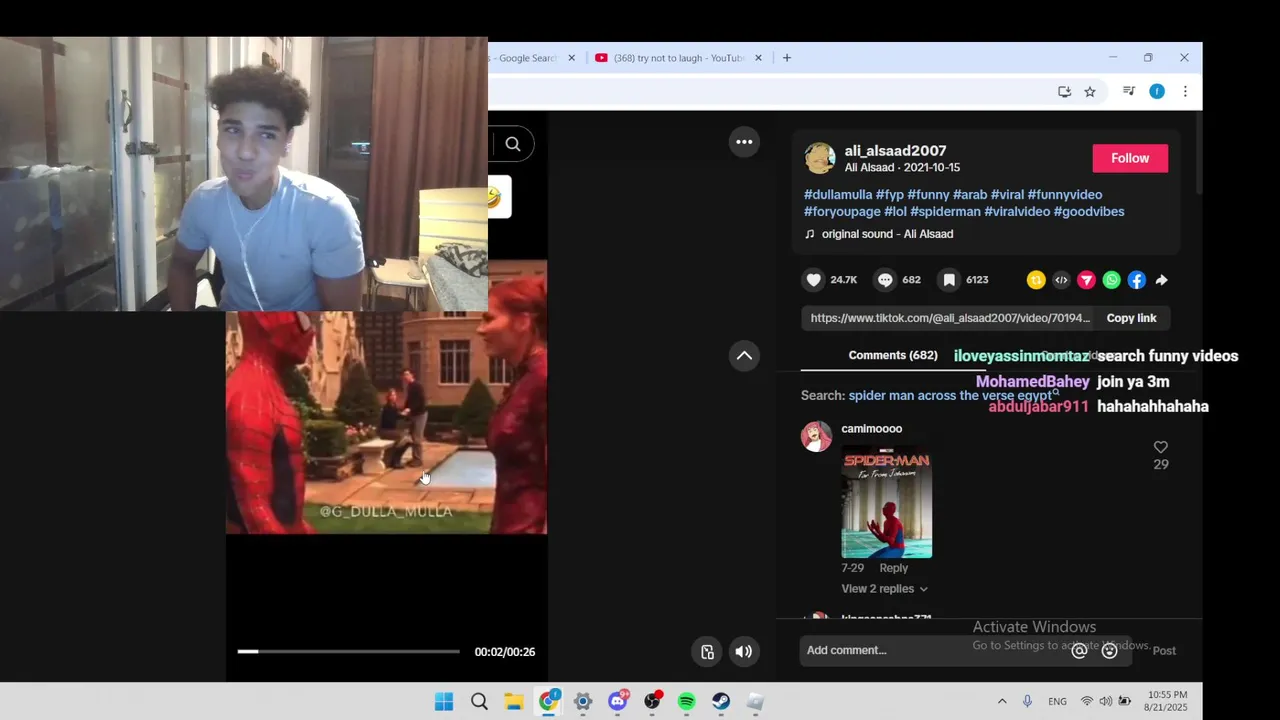Open OBS Studio from the taskbar

coord(652,702)
